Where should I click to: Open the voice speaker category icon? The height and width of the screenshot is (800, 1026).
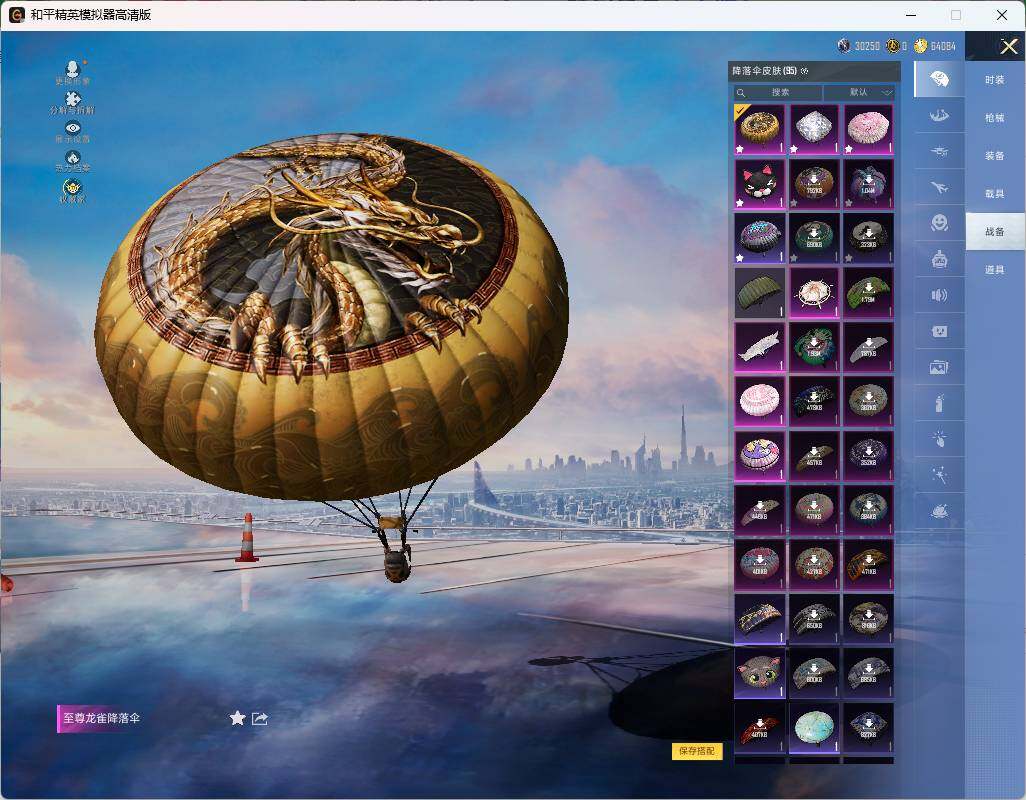[939, 296]
